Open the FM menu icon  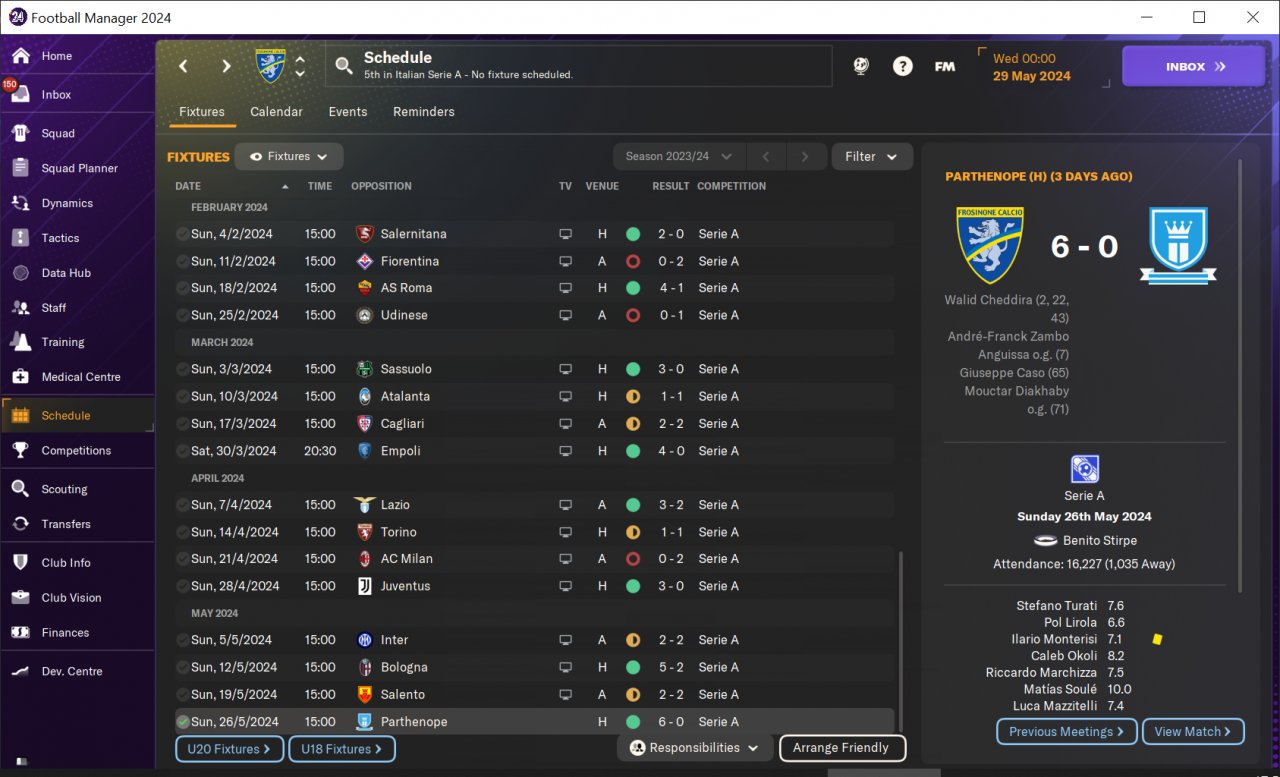(x=945, y=66)
